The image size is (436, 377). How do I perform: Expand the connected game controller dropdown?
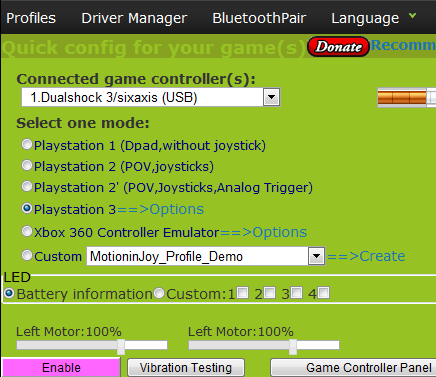(x=271, y=97)
